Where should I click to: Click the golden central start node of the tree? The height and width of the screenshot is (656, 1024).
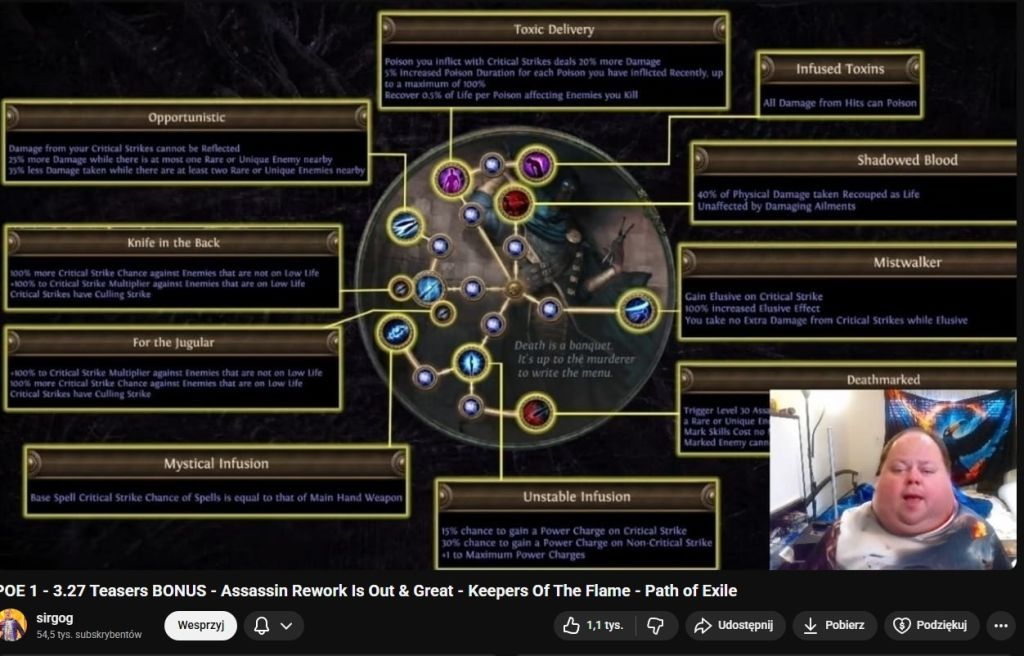coord(514,289)
